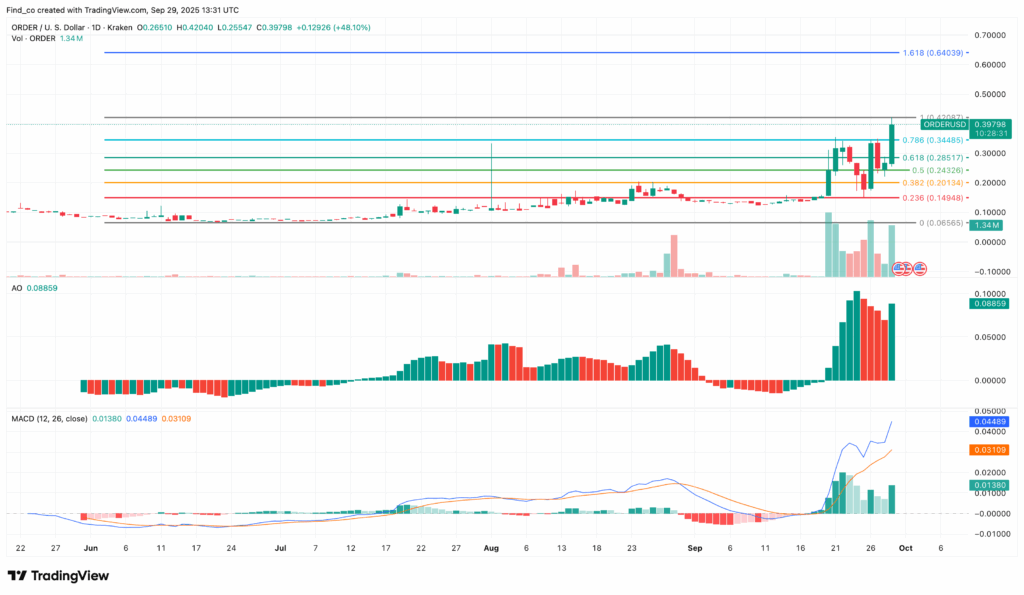Image resolution: width=1024 pixels, height=595 pixels.
Task: Click the ORDER / U.S. Dollar chart title
Action: [48, 27]
